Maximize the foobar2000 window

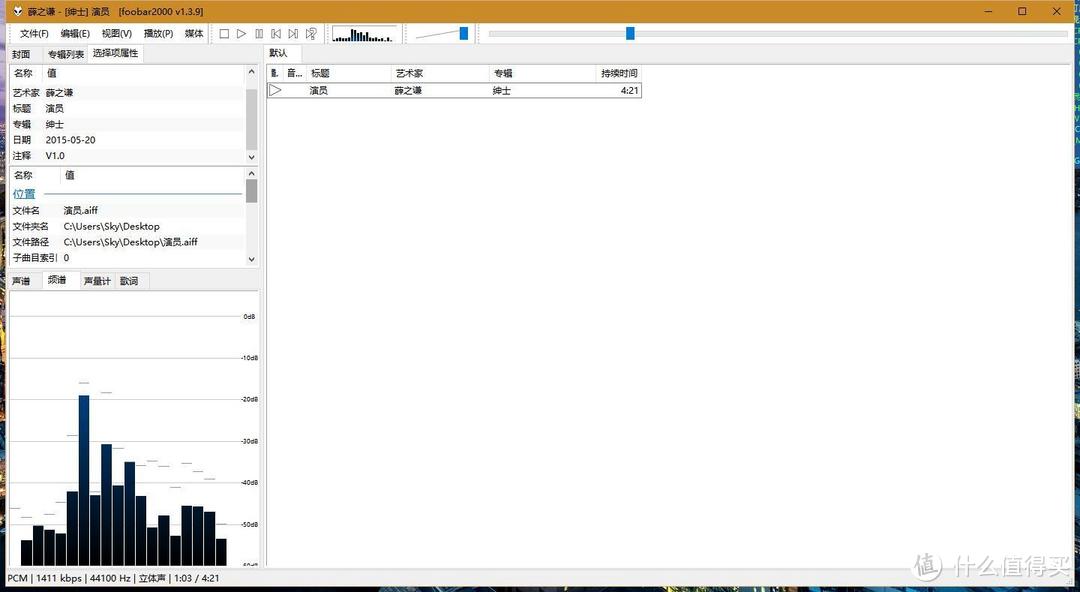(x=1022, y=12)
